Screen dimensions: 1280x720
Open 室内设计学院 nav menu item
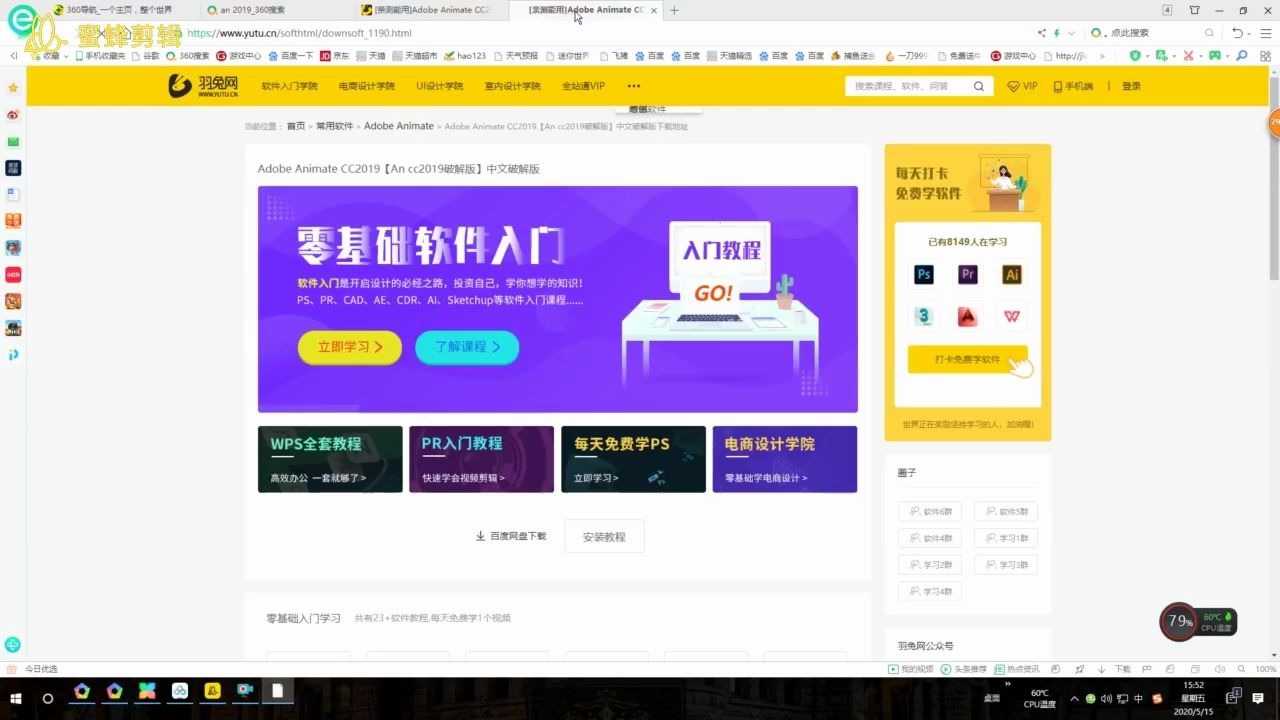point(512,87)
